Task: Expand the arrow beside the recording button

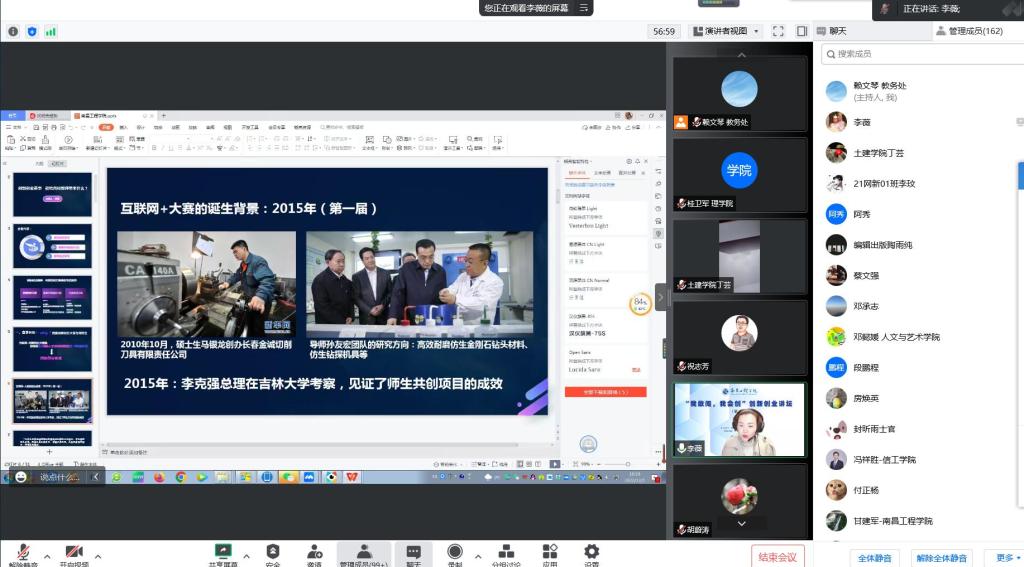Action: pos(478,556)
